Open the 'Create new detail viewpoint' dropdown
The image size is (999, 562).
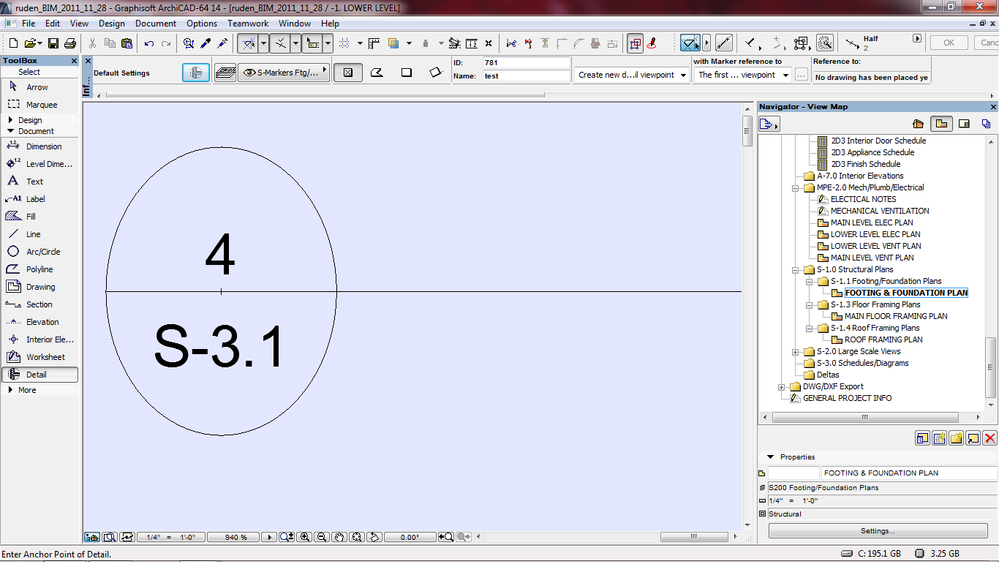click(x=632, y=75)
